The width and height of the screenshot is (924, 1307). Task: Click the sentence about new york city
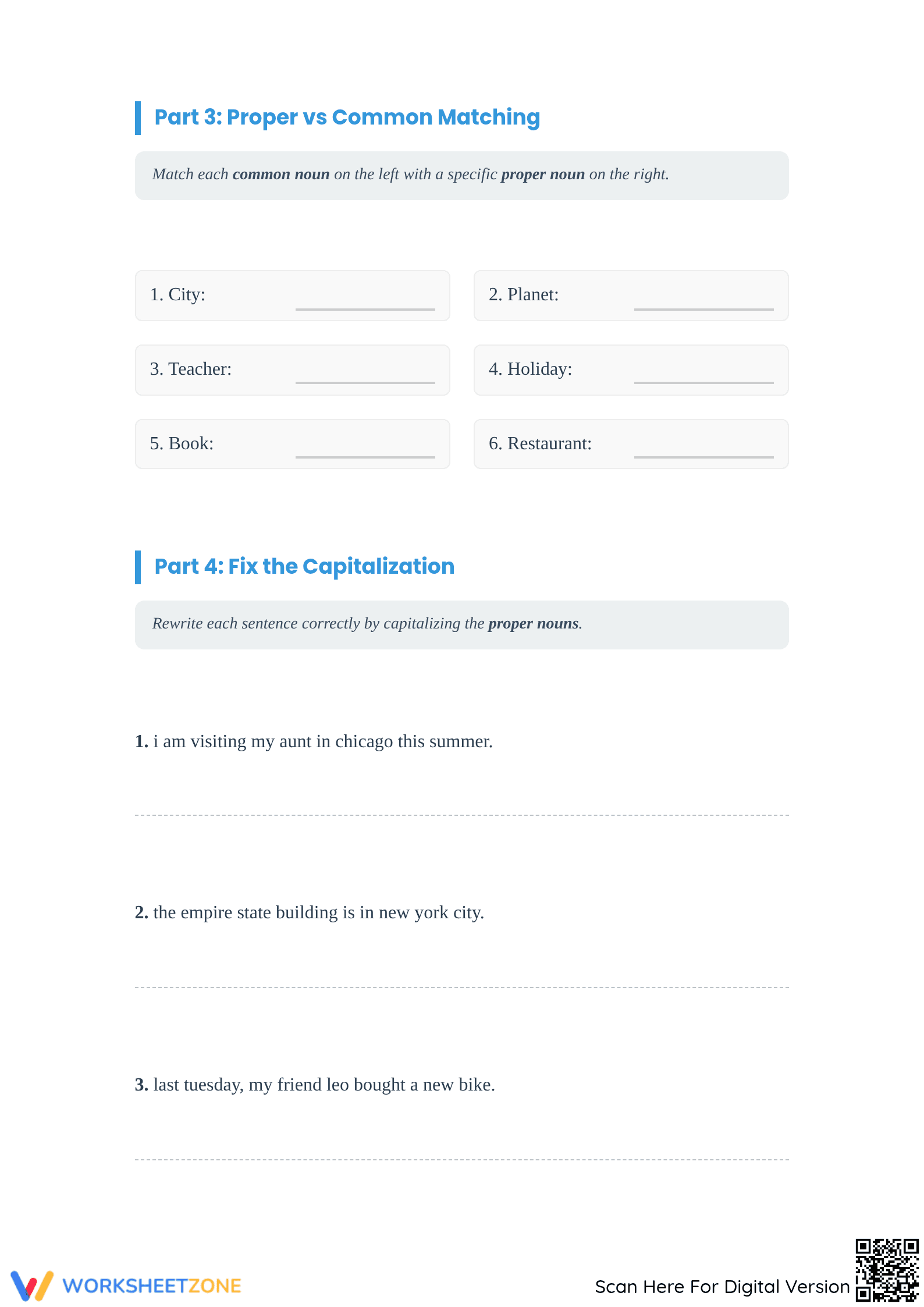click(x=310, y=912)
